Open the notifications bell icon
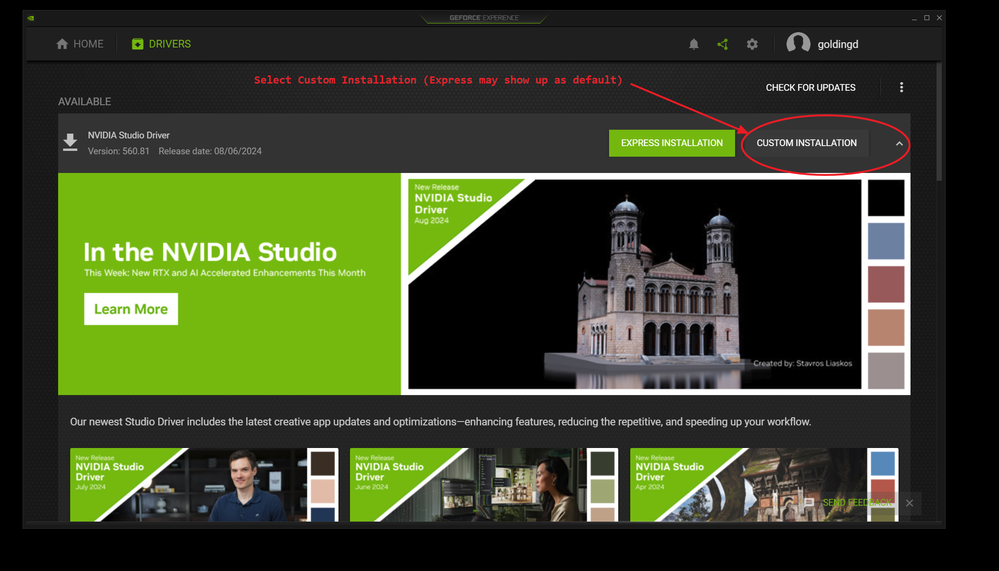This screenshot has height=571, width=999. click(694, 44)
